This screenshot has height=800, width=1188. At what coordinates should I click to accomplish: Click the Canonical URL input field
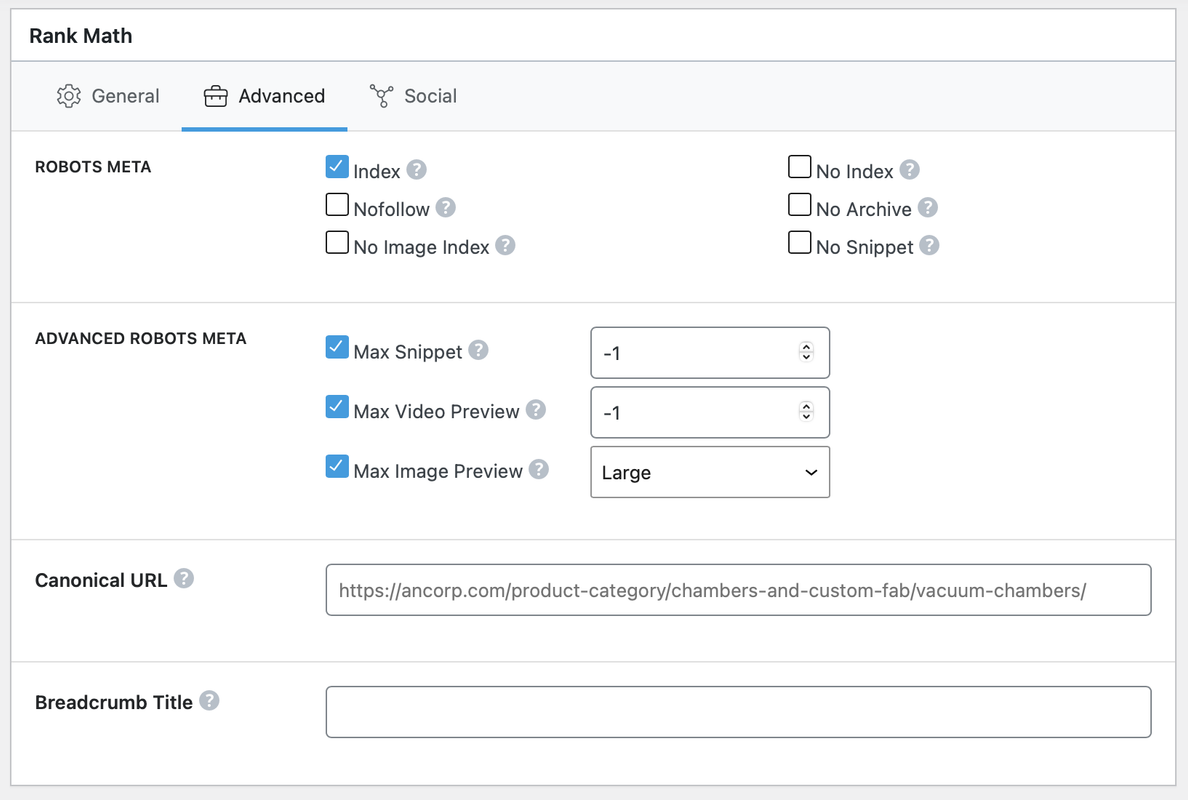click(x=738, y=590)
